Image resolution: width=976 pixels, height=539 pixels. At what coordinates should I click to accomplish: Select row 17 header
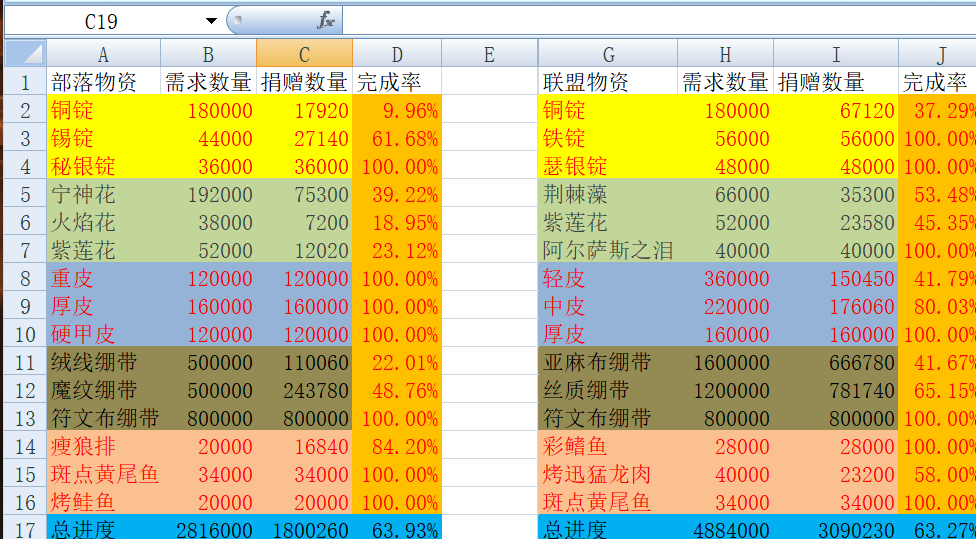click(25, 527)
